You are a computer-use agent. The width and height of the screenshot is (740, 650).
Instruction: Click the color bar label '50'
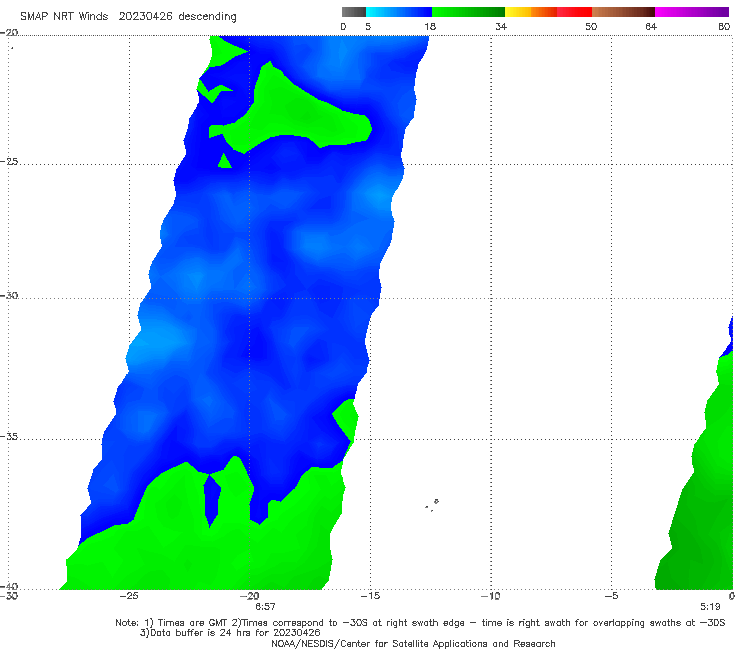[591, 26]
